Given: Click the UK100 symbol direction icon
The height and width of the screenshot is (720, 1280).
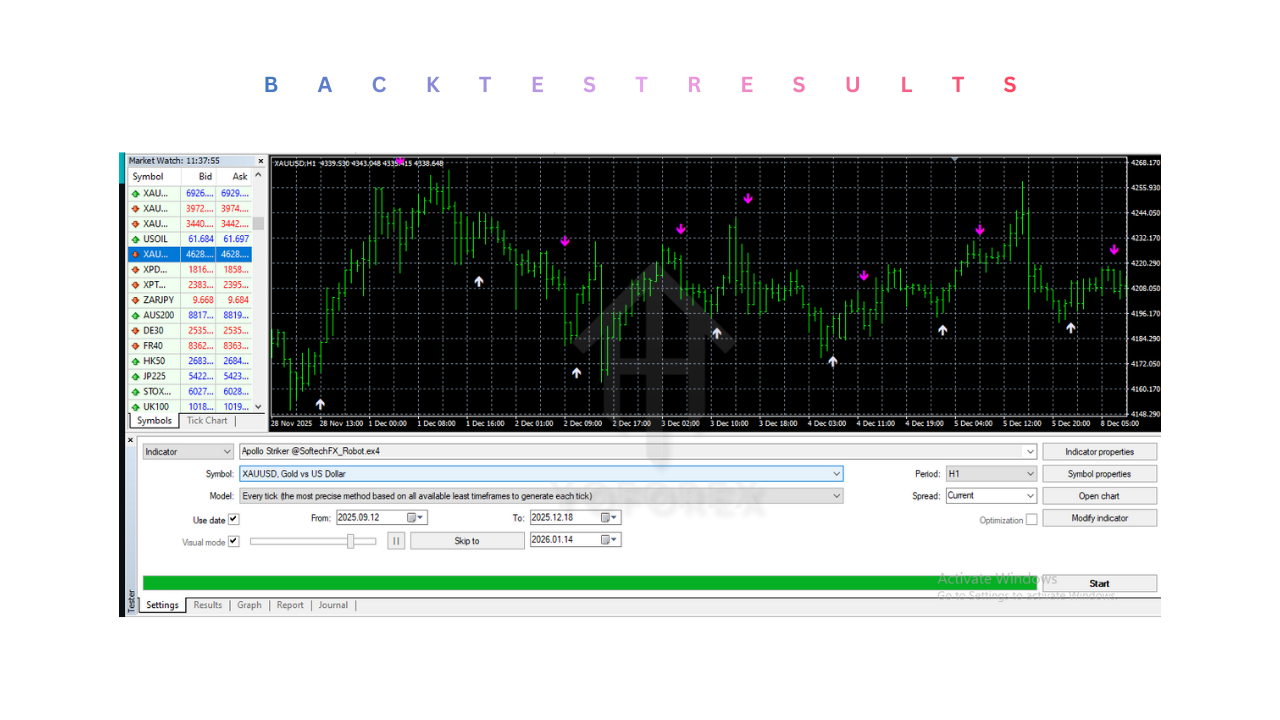Looking at the screenshot, I should pos(135,407).
